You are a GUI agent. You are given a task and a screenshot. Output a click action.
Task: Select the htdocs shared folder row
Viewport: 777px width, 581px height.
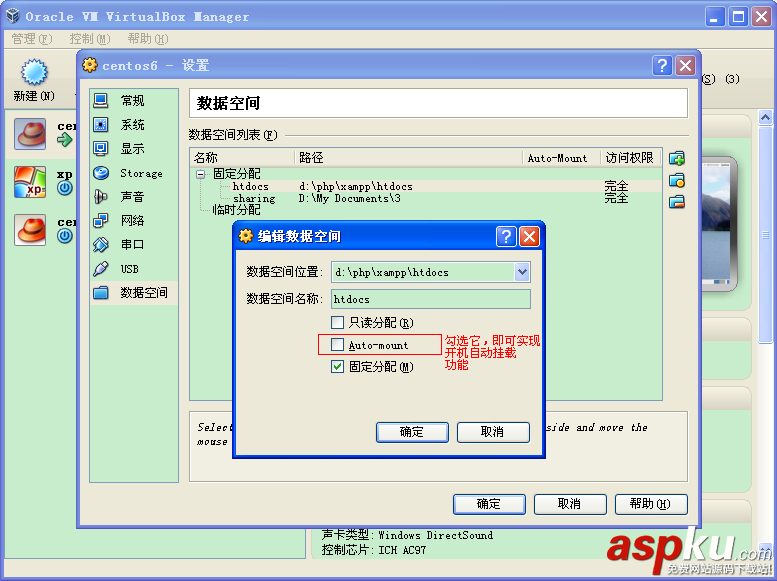(x=426, y=186)
